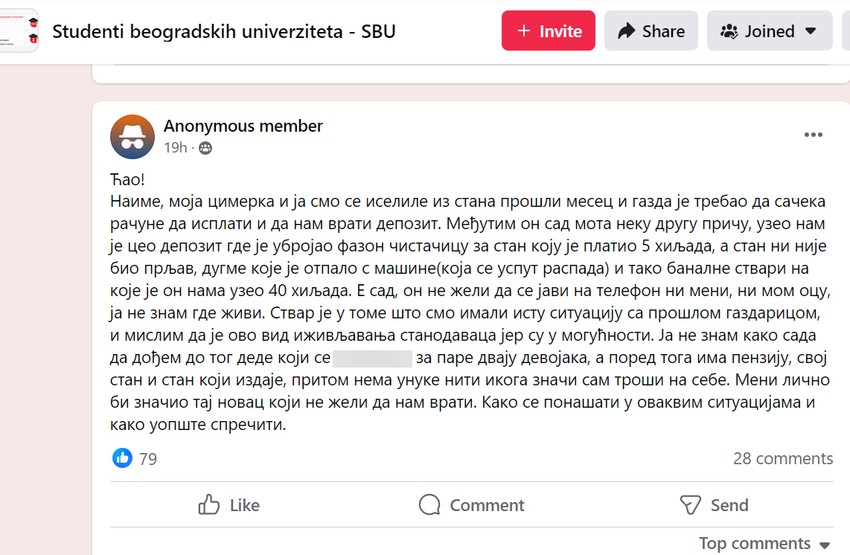The width and height of the screenshot is (850, 555).
Task: Click the blue like reaction icon
Action: pyautogui.click(x=122, y=458)
